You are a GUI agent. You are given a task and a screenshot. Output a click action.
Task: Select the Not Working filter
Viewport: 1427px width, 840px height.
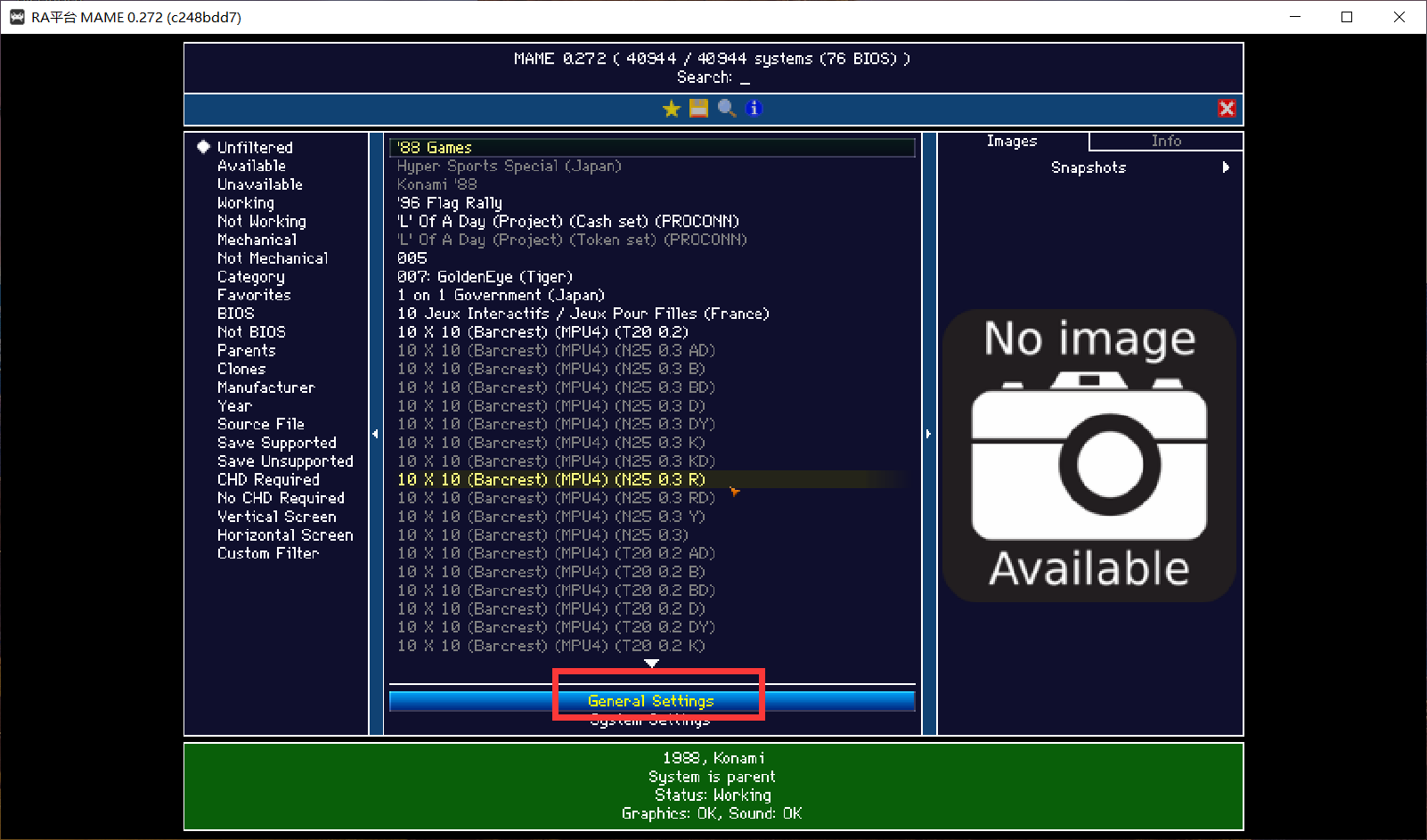[x=262, y=221]
